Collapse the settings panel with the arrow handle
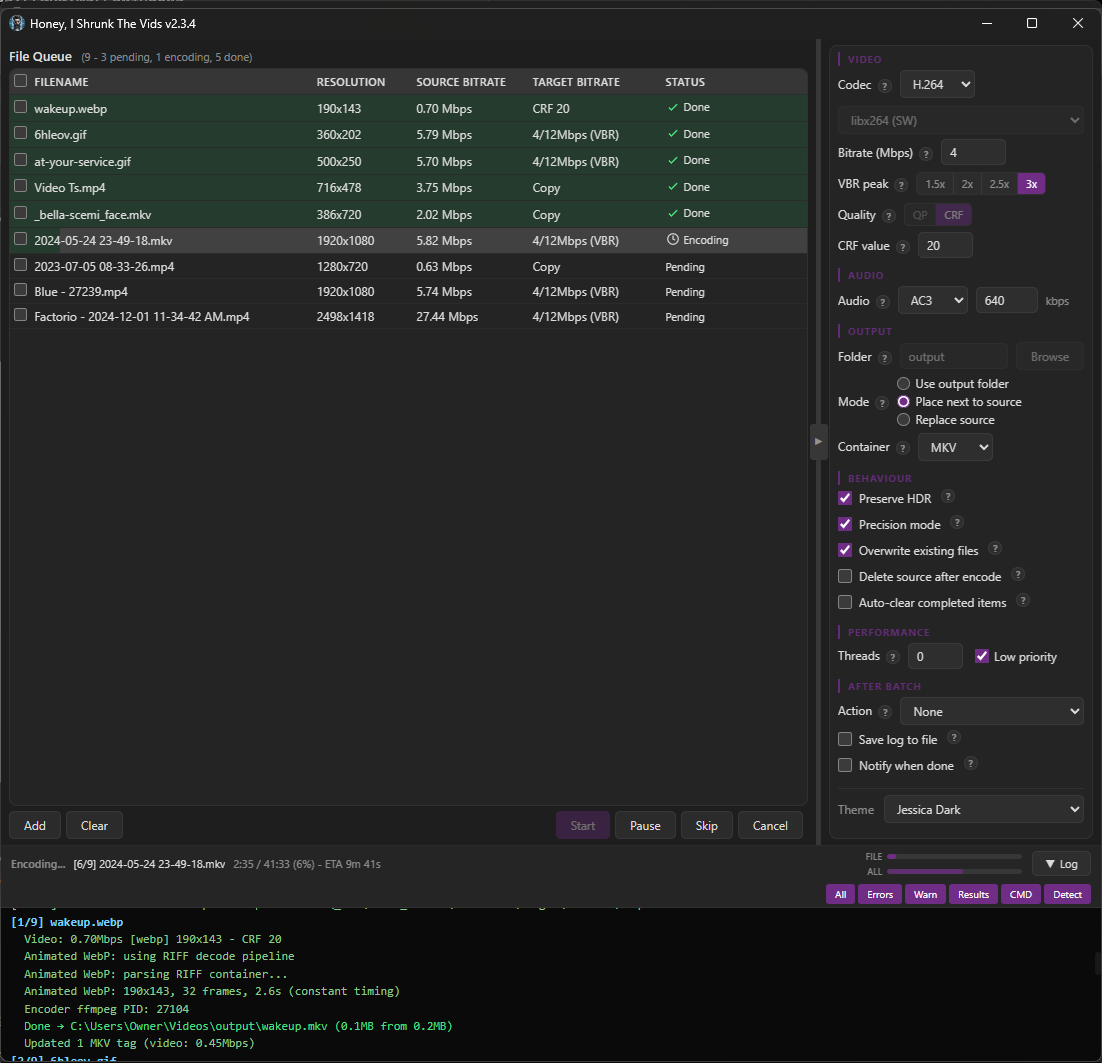Image resolution: width=1102 pixels, height=1063 pixels. (x=818, y=441)
